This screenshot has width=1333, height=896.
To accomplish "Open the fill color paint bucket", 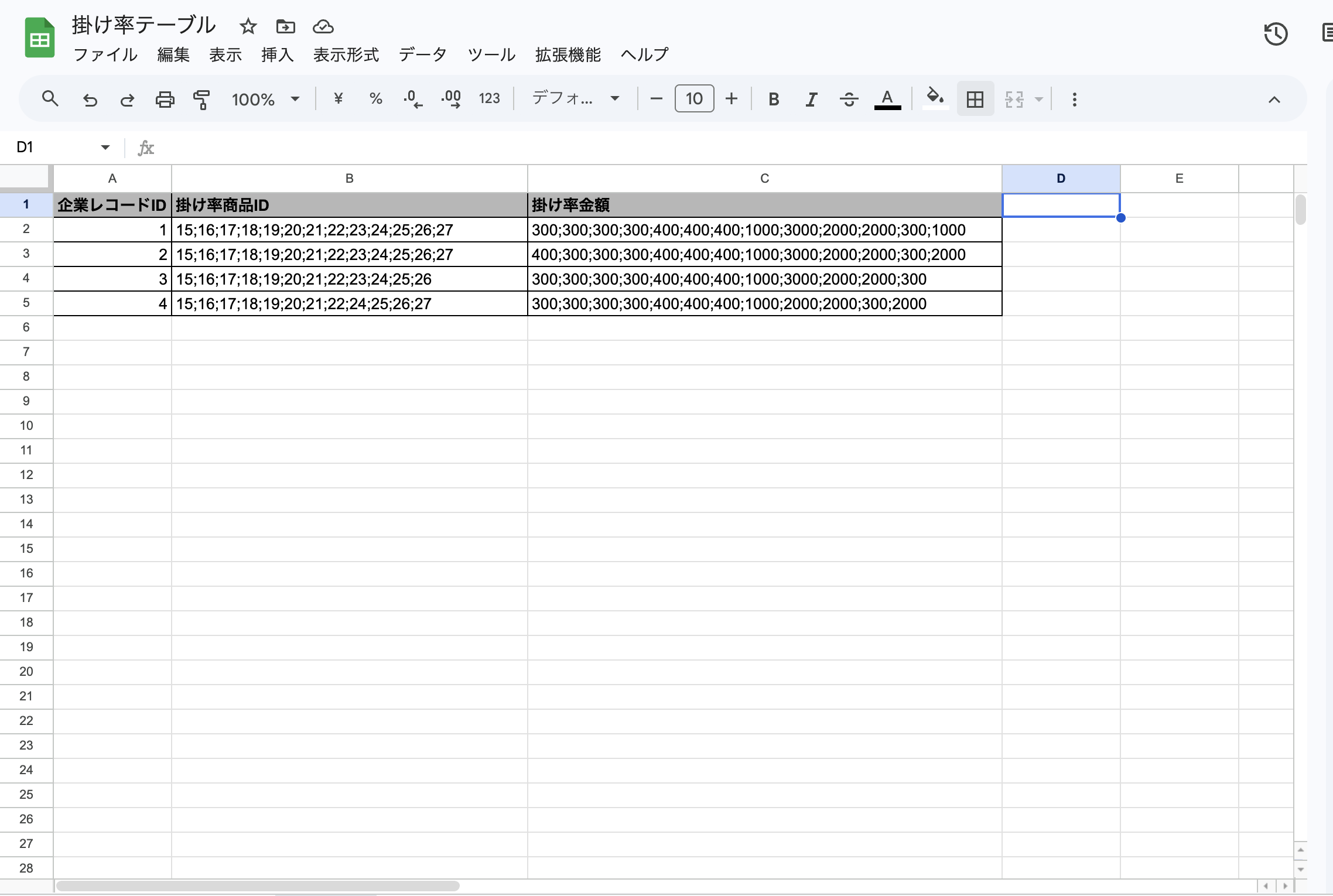I will click(x=935, y=97).
